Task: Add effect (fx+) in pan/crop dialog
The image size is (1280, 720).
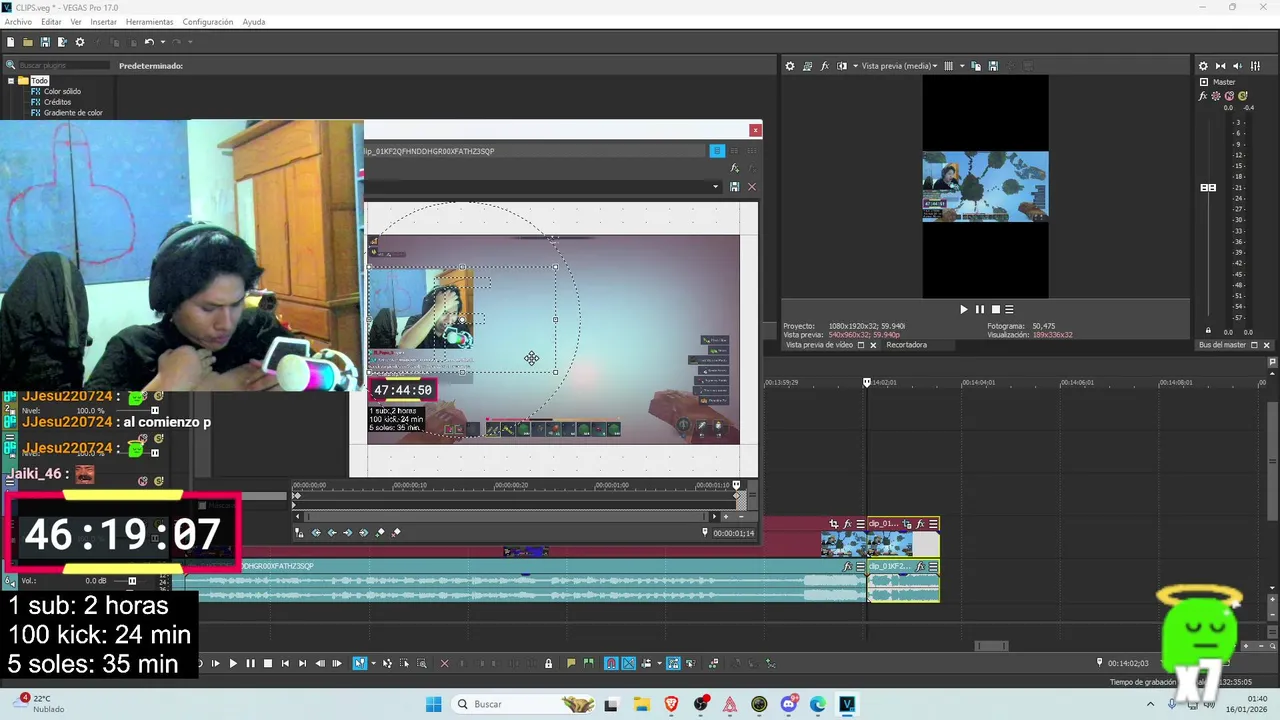Action: (735, 169)
